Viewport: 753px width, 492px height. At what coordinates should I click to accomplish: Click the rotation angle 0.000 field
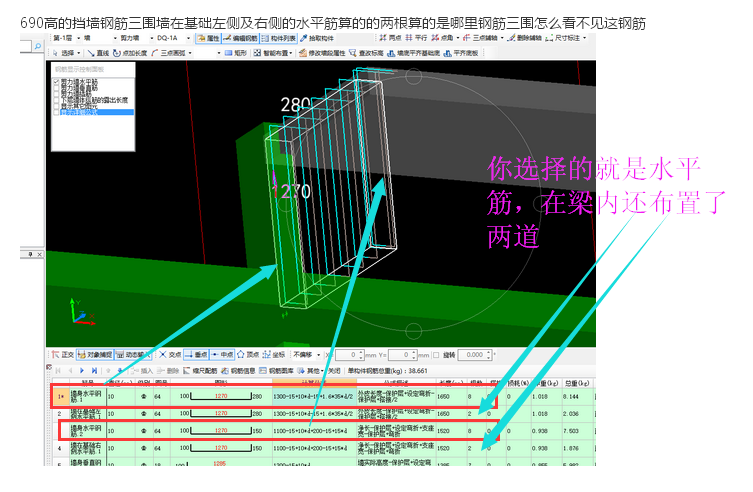click(x=474, y=355)
